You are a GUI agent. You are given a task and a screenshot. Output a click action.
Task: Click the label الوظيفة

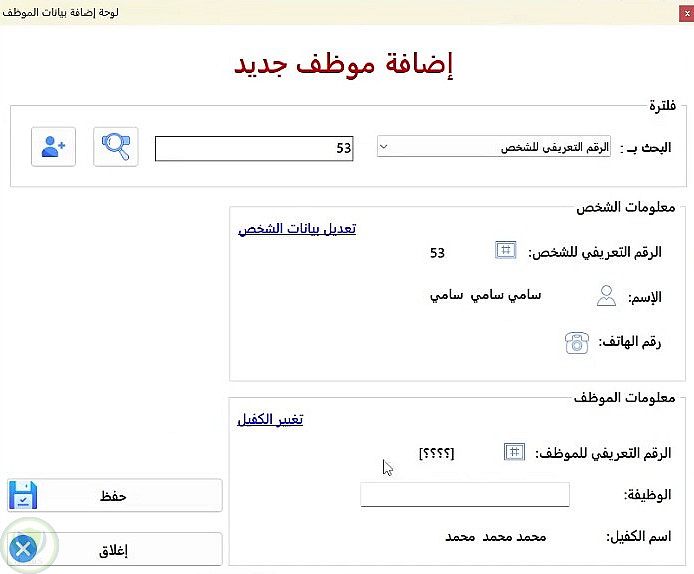(648, 495)
